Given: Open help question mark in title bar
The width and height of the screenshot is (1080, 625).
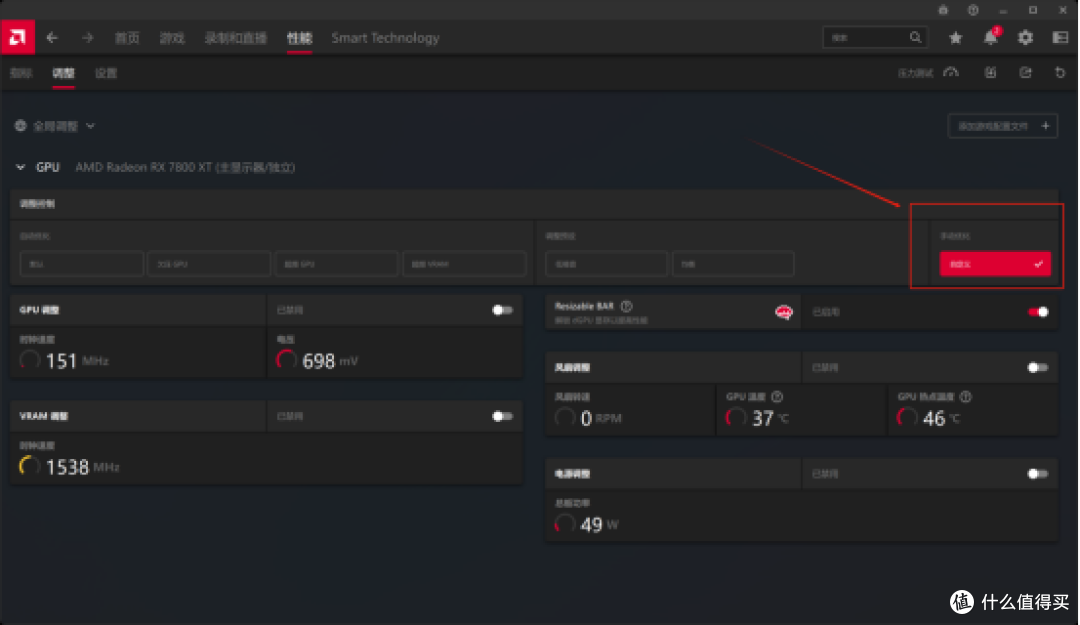Looking at the screenshot, I should click(973, 10).
